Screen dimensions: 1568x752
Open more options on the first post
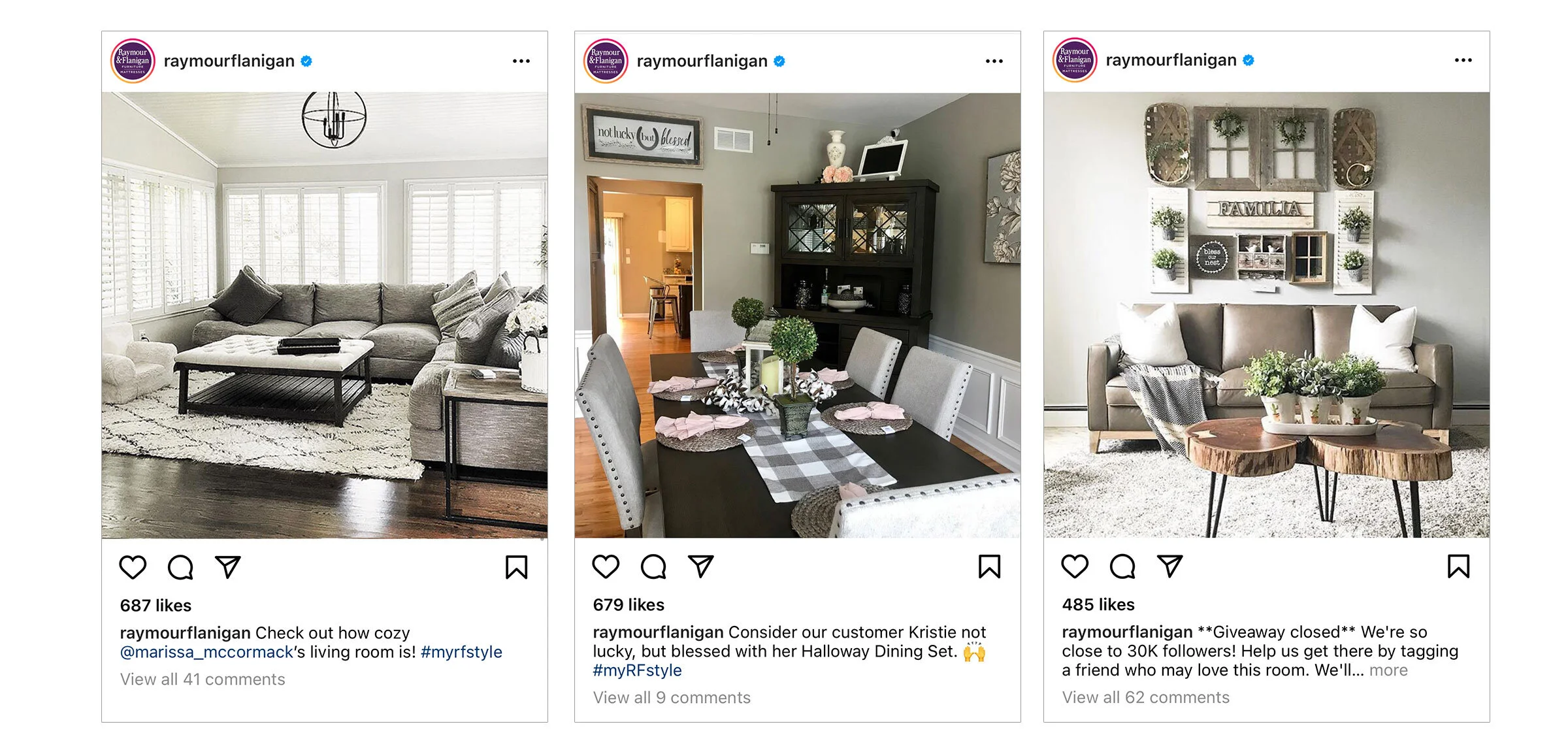pyautogui.click(x=521, y=61)
